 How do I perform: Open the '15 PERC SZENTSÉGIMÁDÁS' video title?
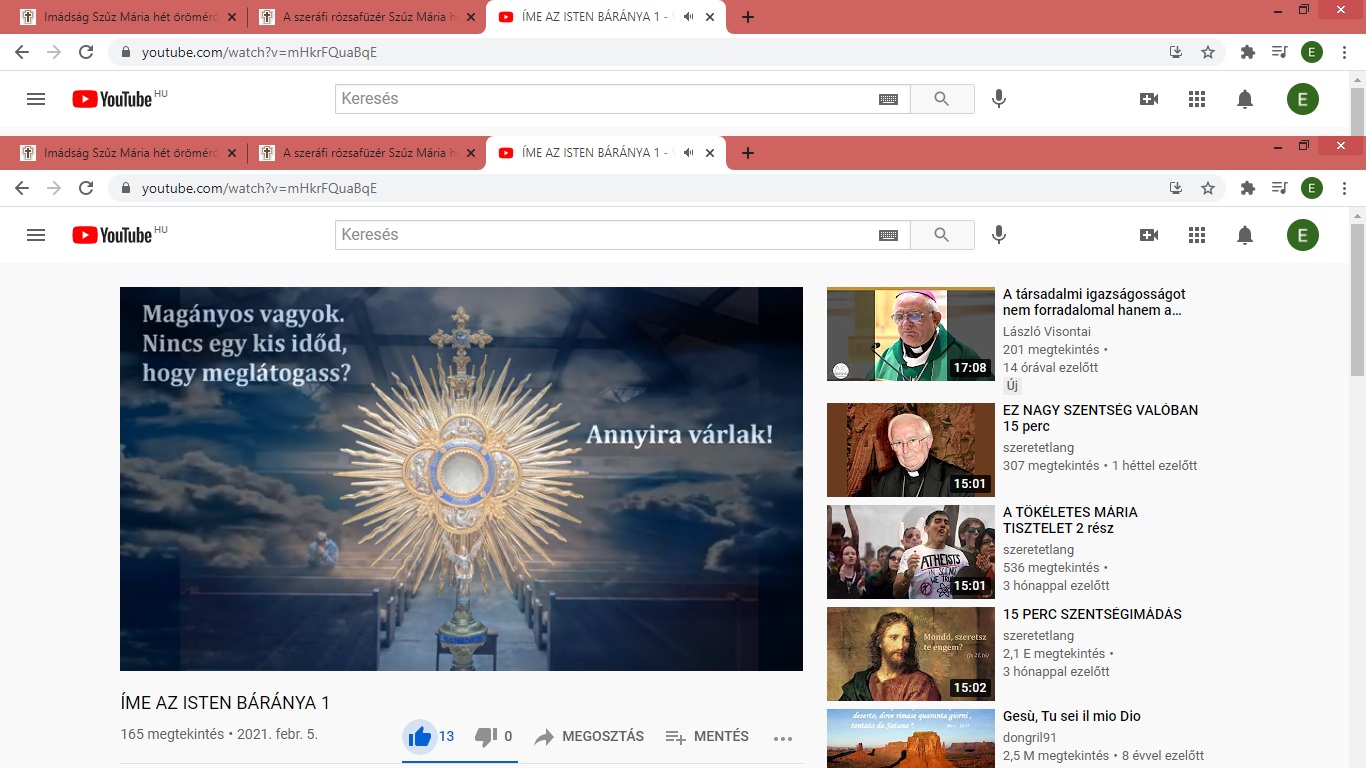click(x=1092, y=614)
